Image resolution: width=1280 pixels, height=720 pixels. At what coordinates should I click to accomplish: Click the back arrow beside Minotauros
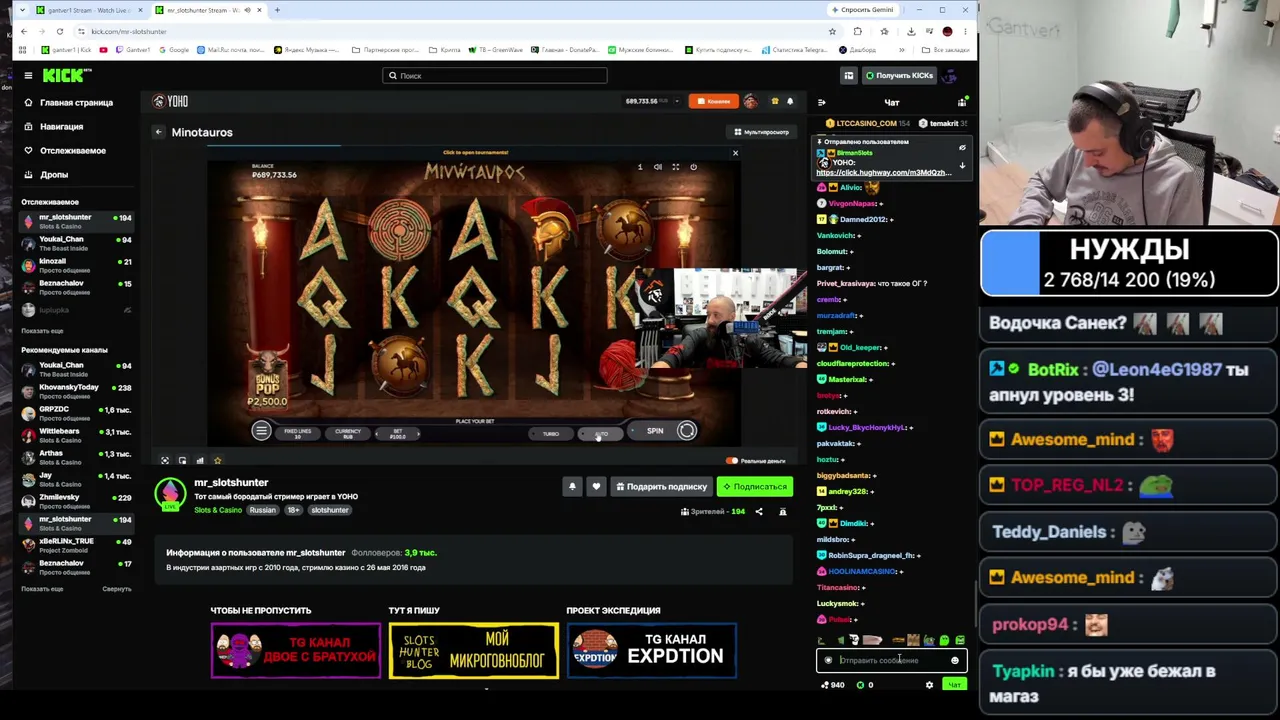click(x=158, y=132)
